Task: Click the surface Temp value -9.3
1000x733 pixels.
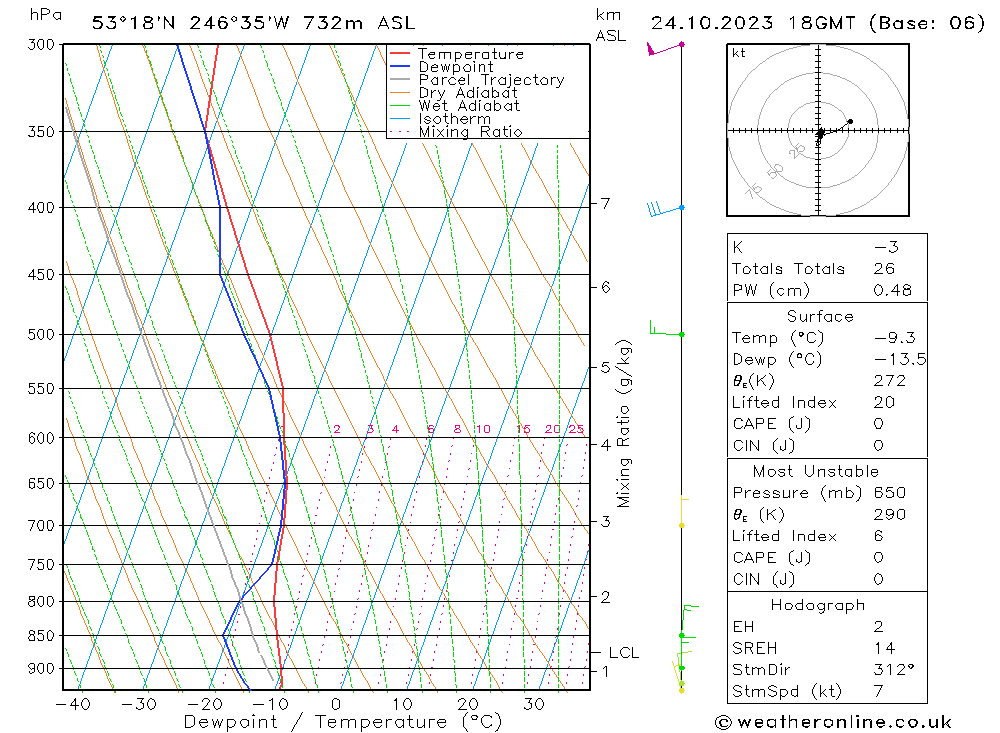Action: (895, 337)
